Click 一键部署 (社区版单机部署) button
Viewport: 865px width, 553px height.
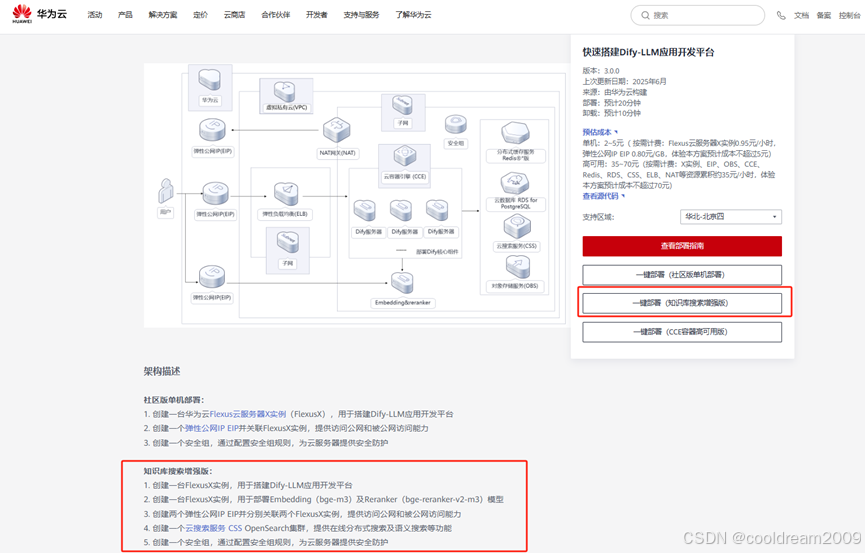[x=682, y=275]
